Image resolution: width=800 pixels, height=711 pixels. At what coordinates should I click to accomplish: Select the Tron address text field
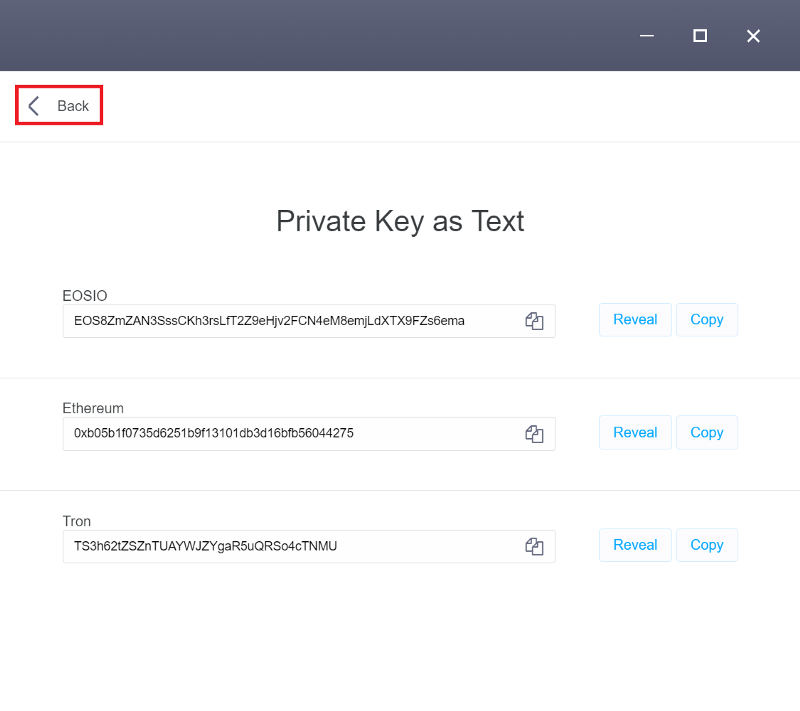click(309, 546)
